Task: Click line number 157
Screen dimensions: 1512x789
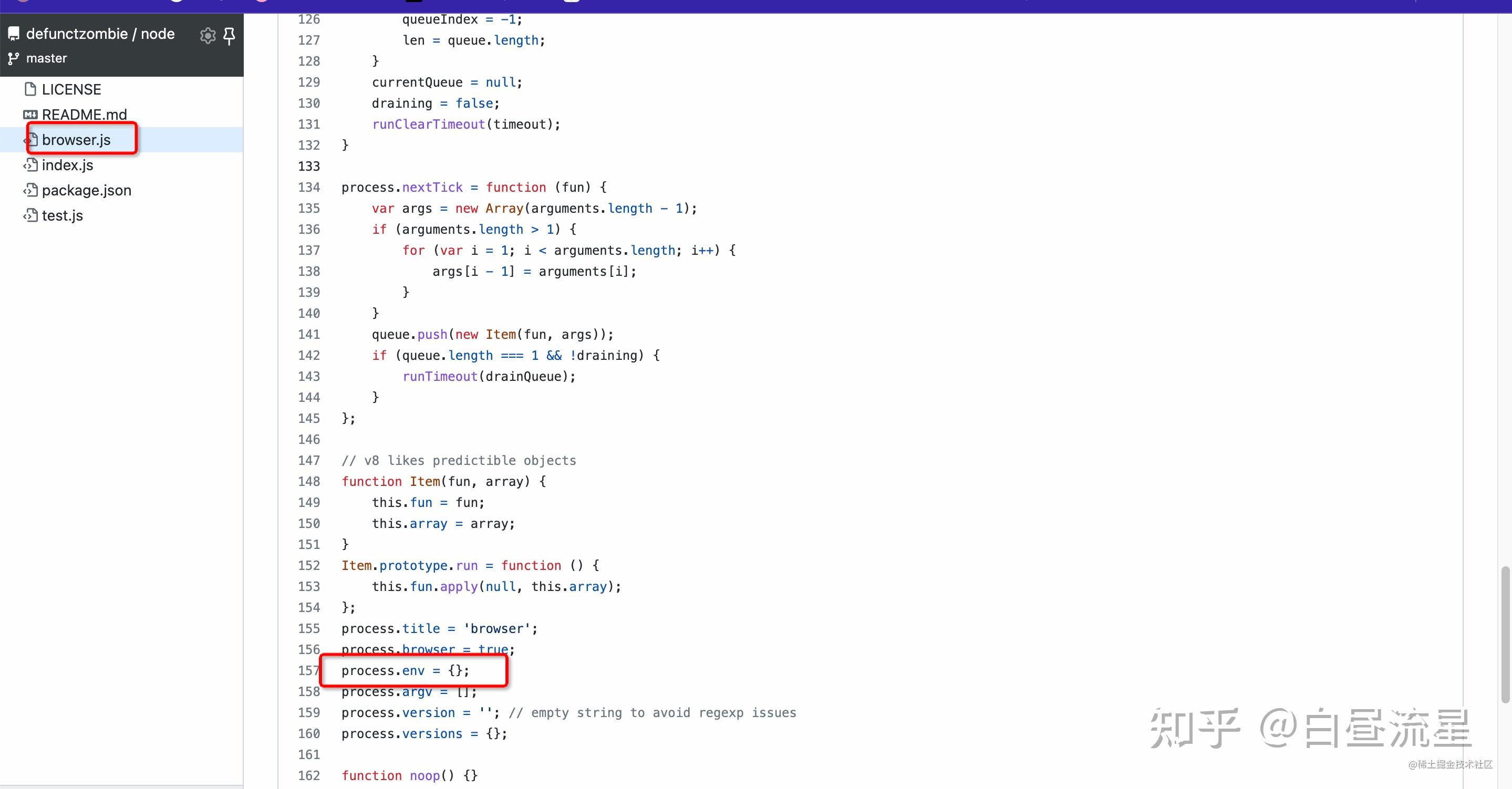Action: [x=309, y=670]
